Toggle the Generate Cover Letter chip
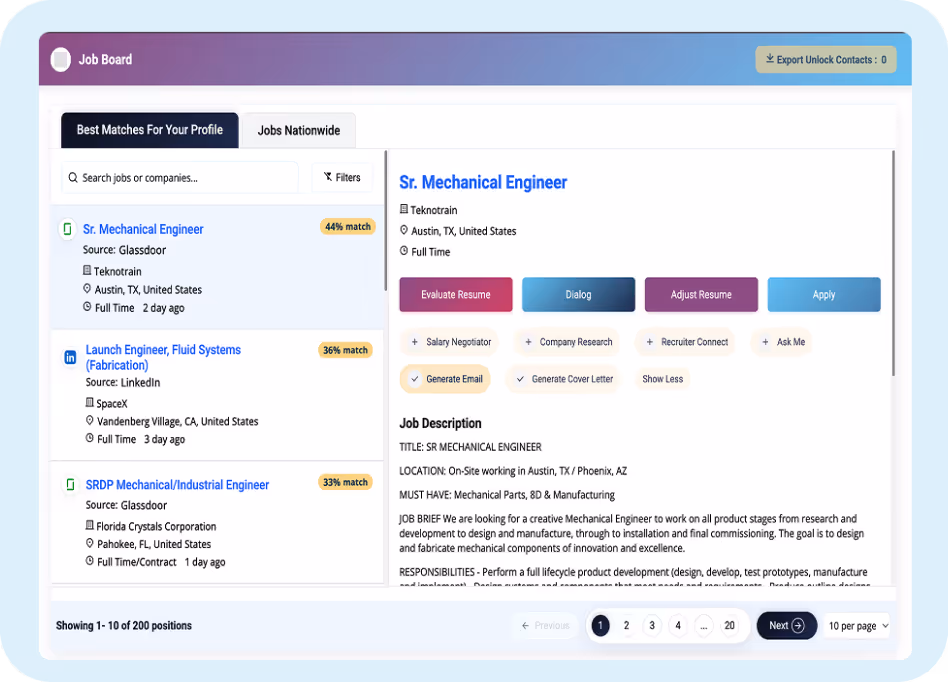The height and width of the screenshot is (682, 948). click(x=563, y=379)
